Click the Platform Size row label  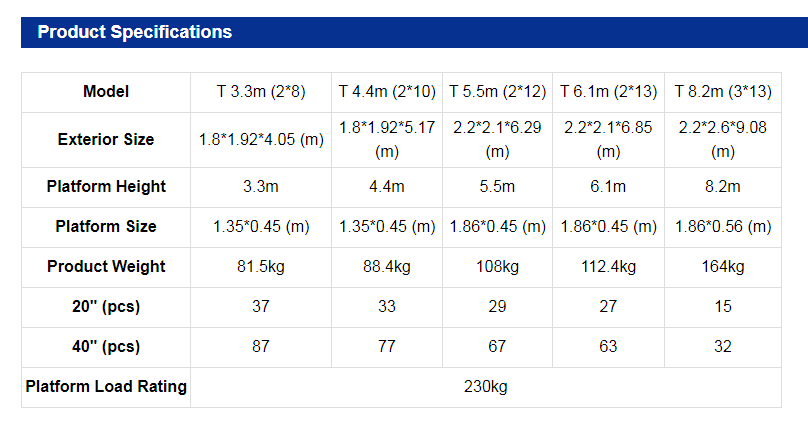coord(106,227)
